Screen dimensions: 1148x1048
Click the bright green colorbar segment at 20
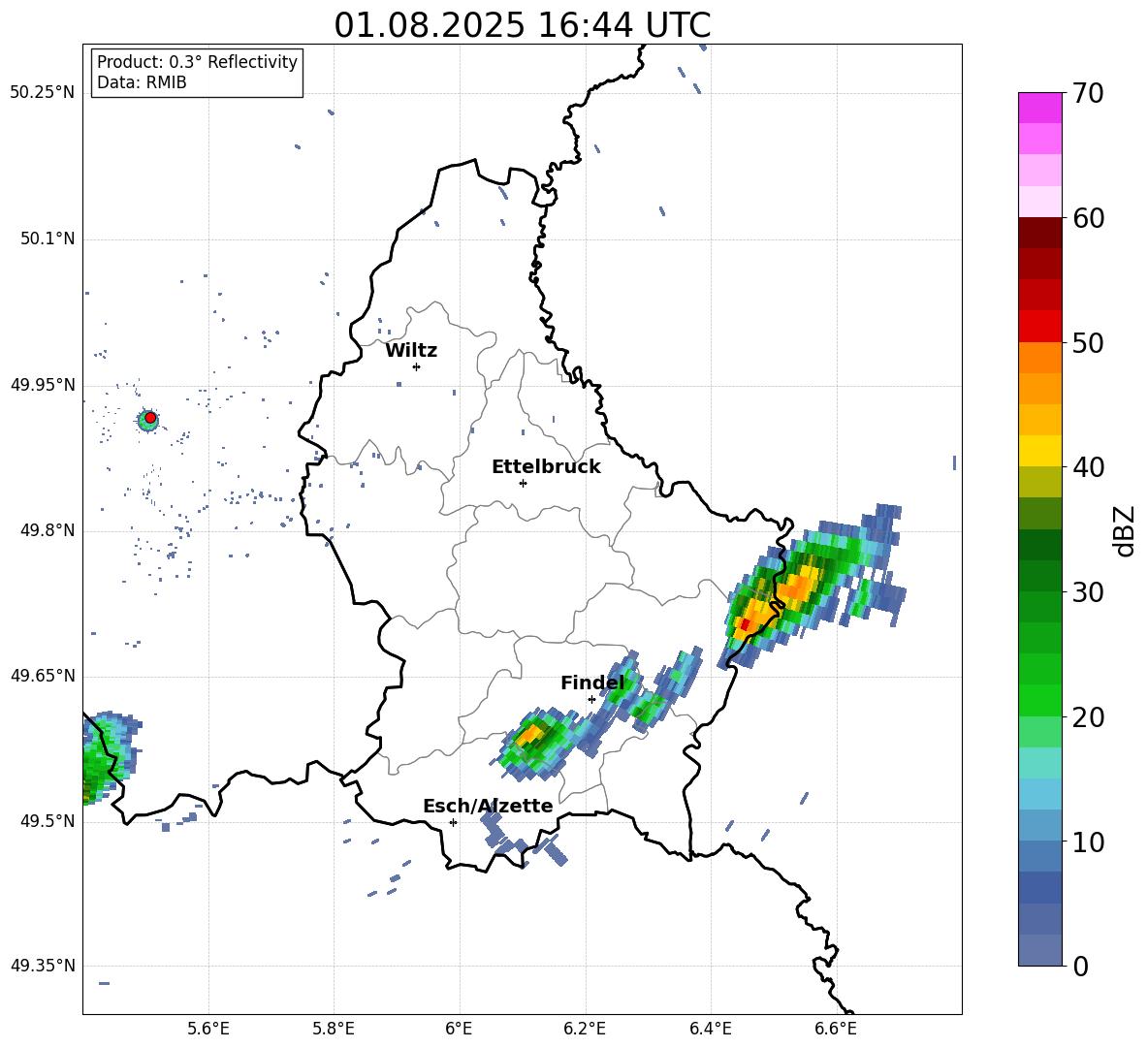[x=1039, y=700]
